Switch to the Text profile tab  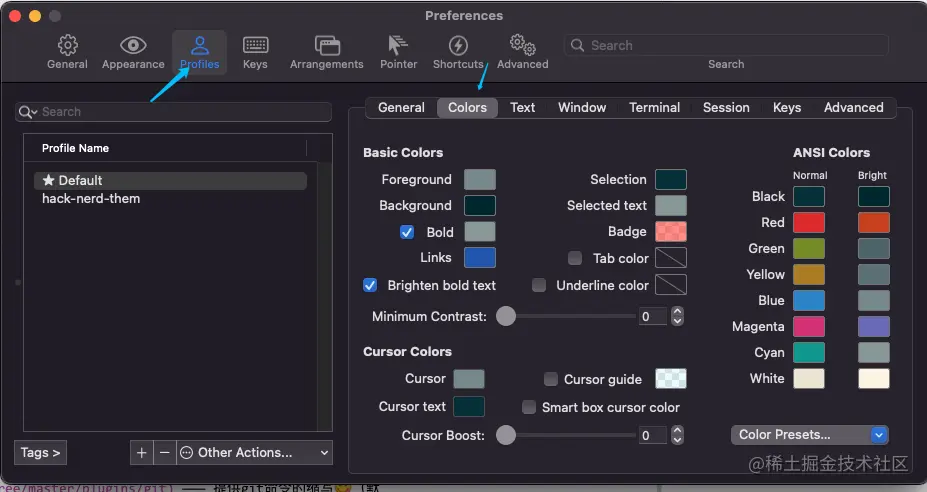tap(523, 108)
